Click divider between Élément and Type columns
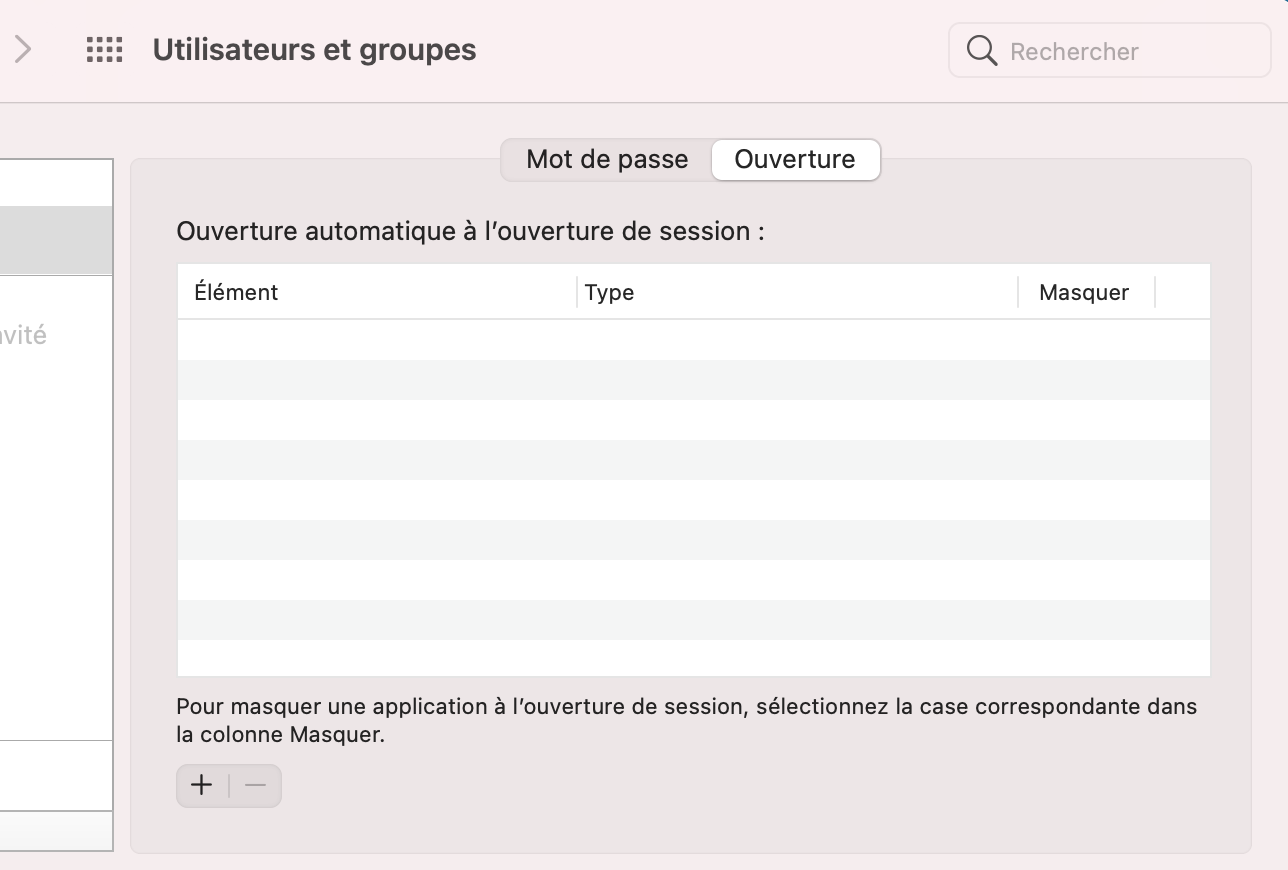Image resolution: width=1288 pixels, height=870 pixels. tap(577, 292)
